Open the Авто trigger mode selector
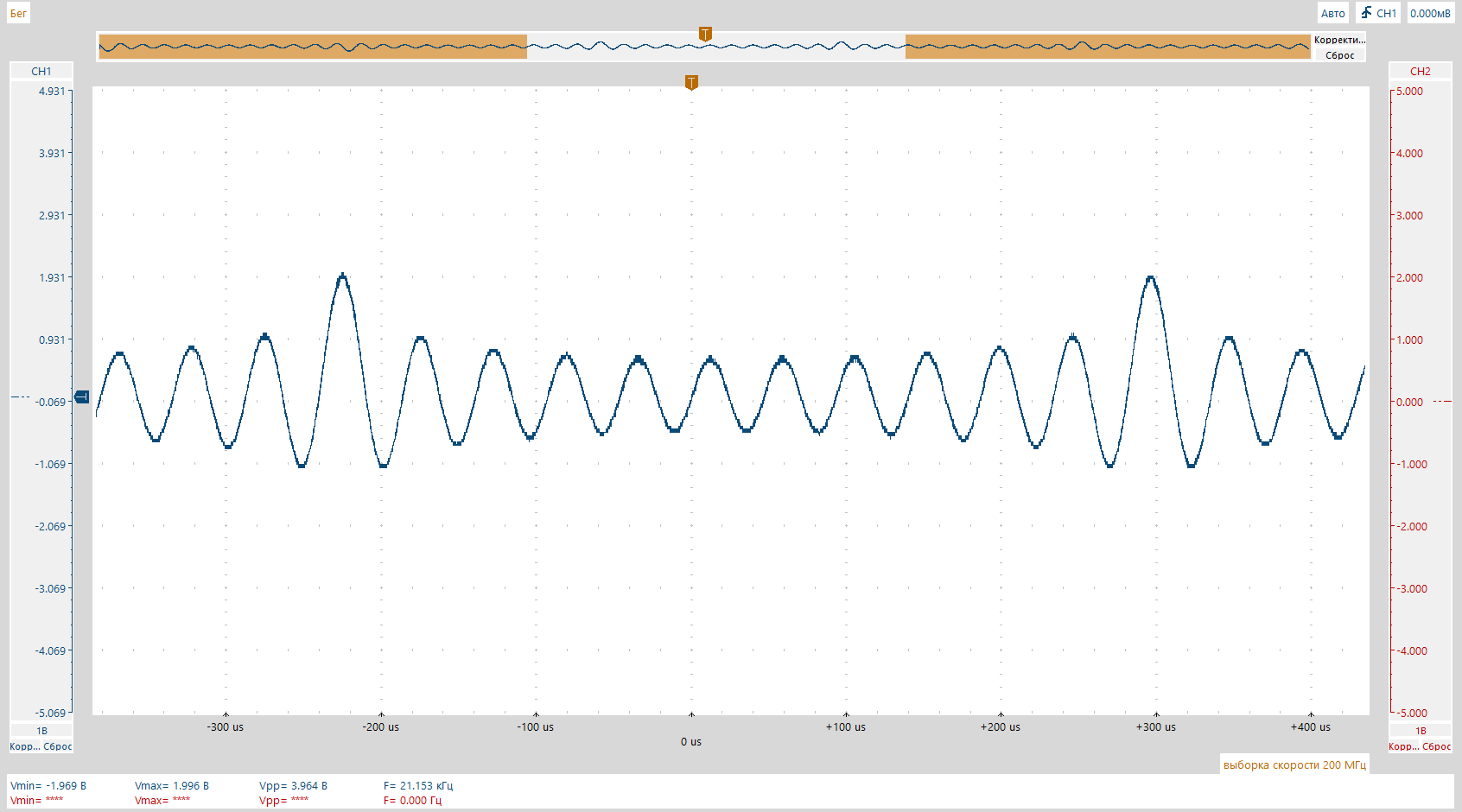This screenshot has height=812, width=1462. click(x=1332, y=13)
